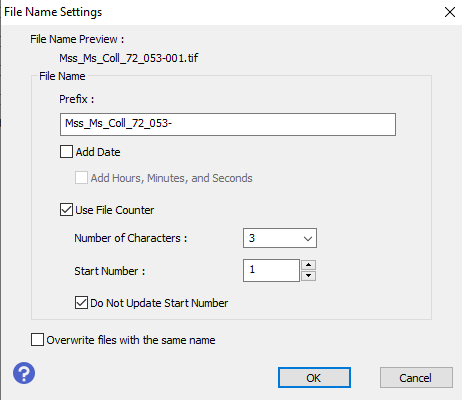Click the Prefix label

(76, 99)
